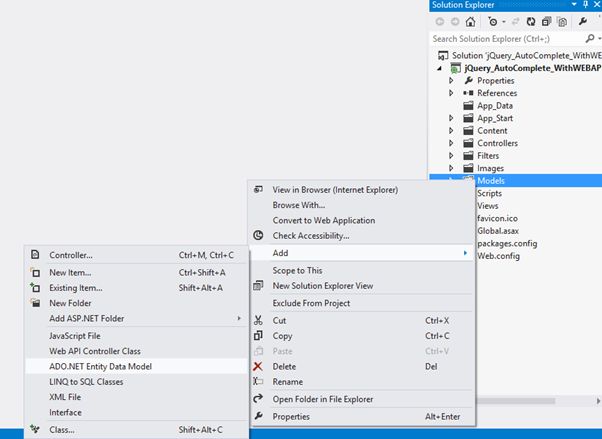This screenshot has width=602, height=439.
Task: Expand the References node
Action: (451, 93)
